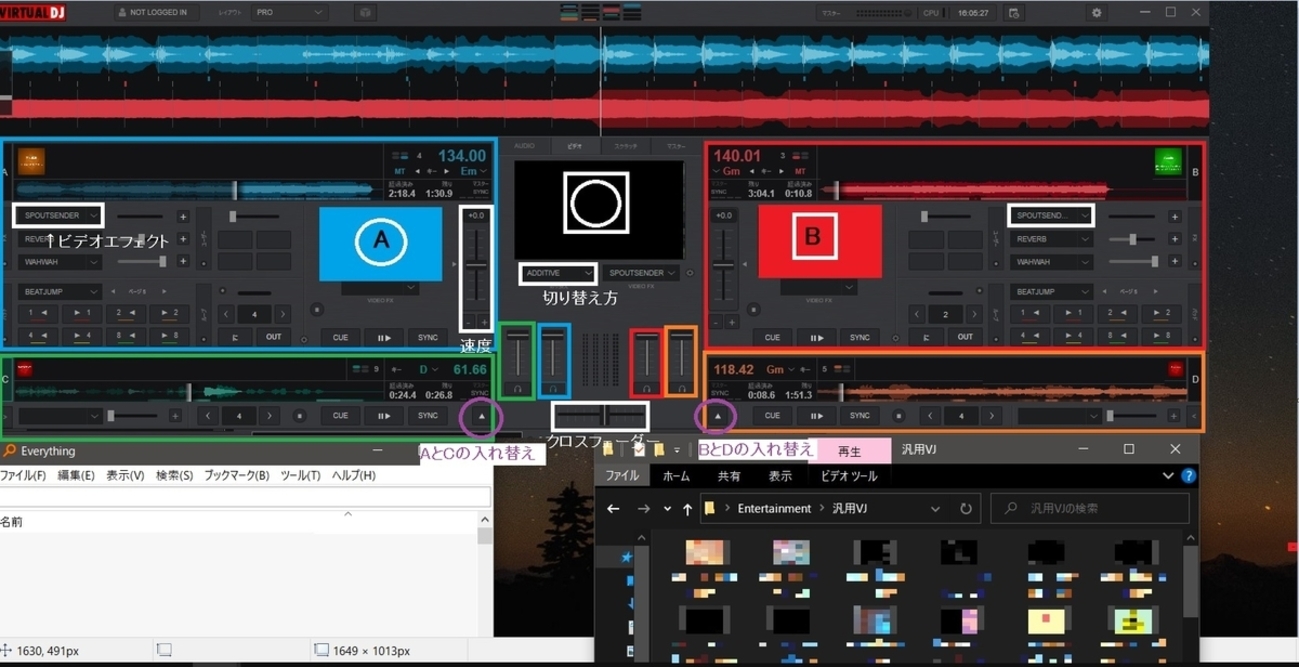Open deck A key Em dropdown
This screenshot has width=1299, height=667.
473,171
